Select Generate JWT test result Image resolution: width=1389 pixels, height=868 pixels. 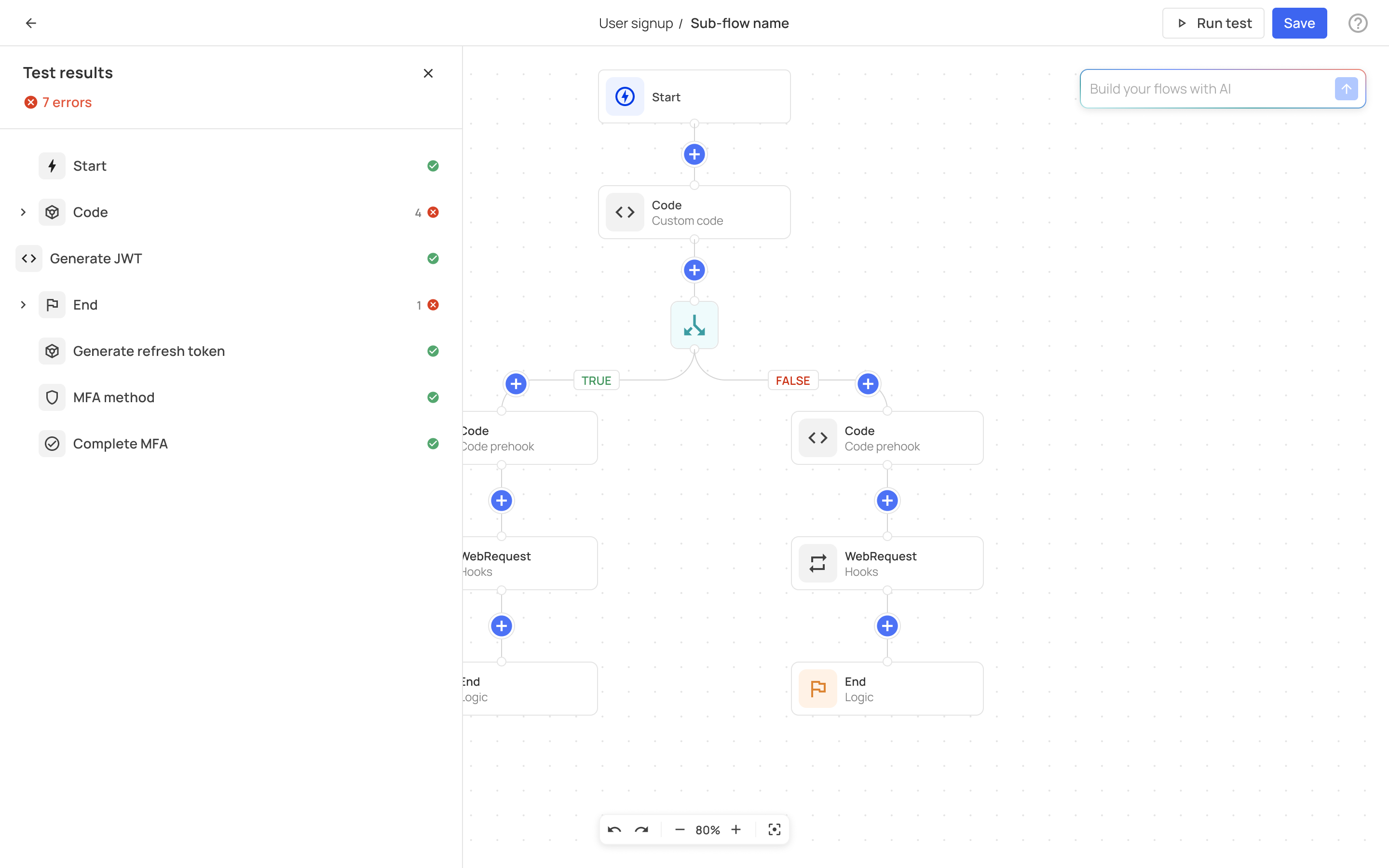point(96,258)
